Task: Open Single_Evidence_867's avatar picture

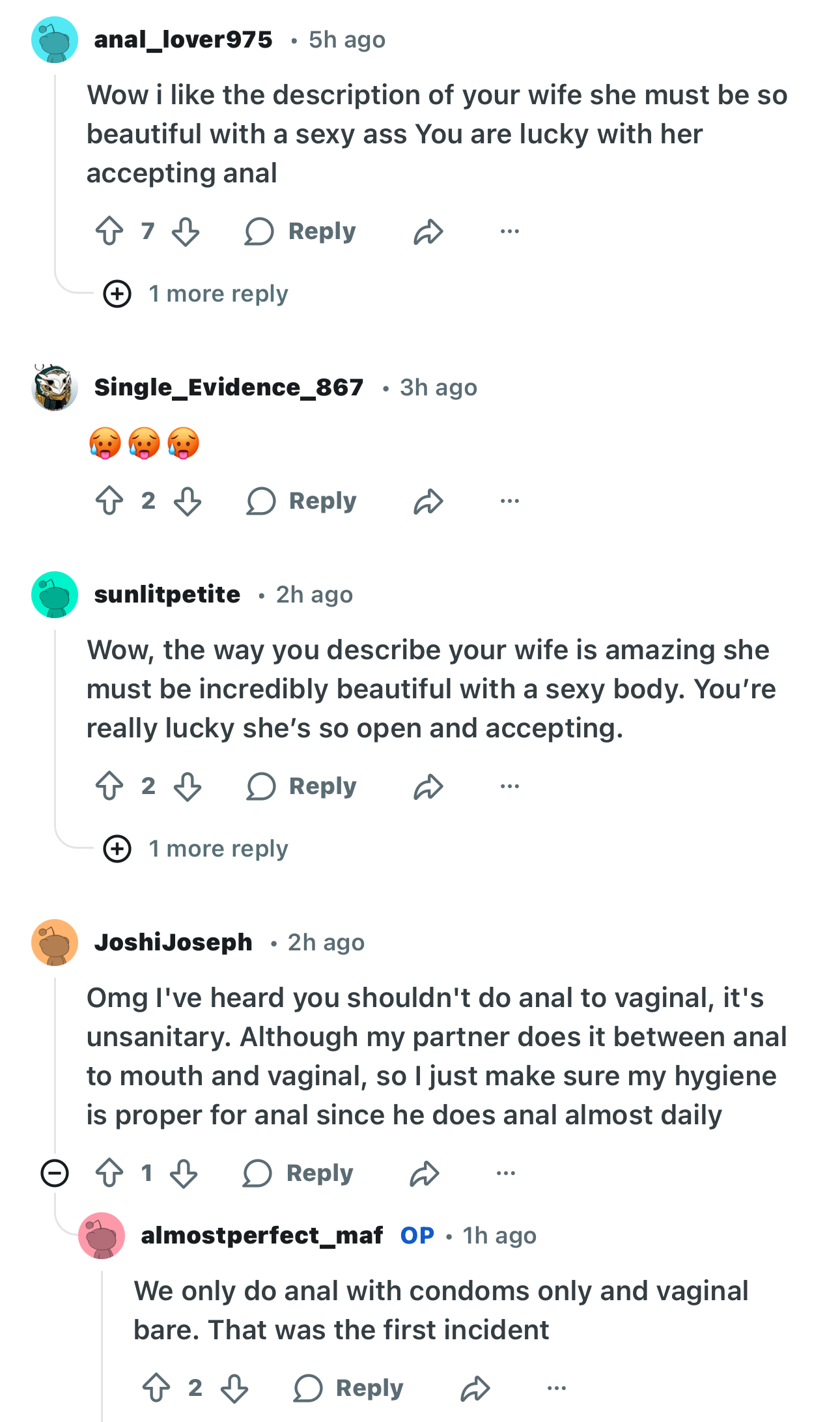Action: [x=55, y=388]
